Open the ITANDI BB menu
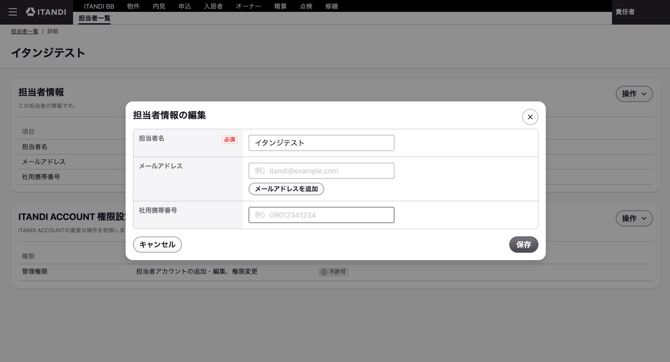 pyautogui.click(x=99, y=6)
